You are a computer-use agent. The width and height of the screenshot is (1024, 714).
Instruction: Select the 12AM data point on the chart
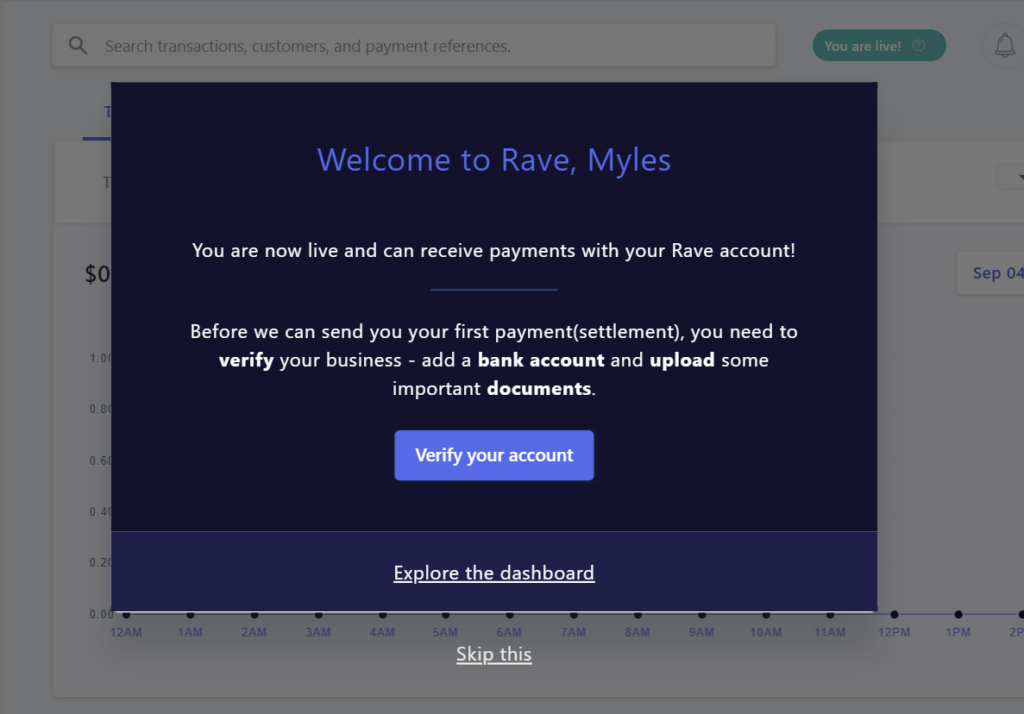(x=125, y=614)
